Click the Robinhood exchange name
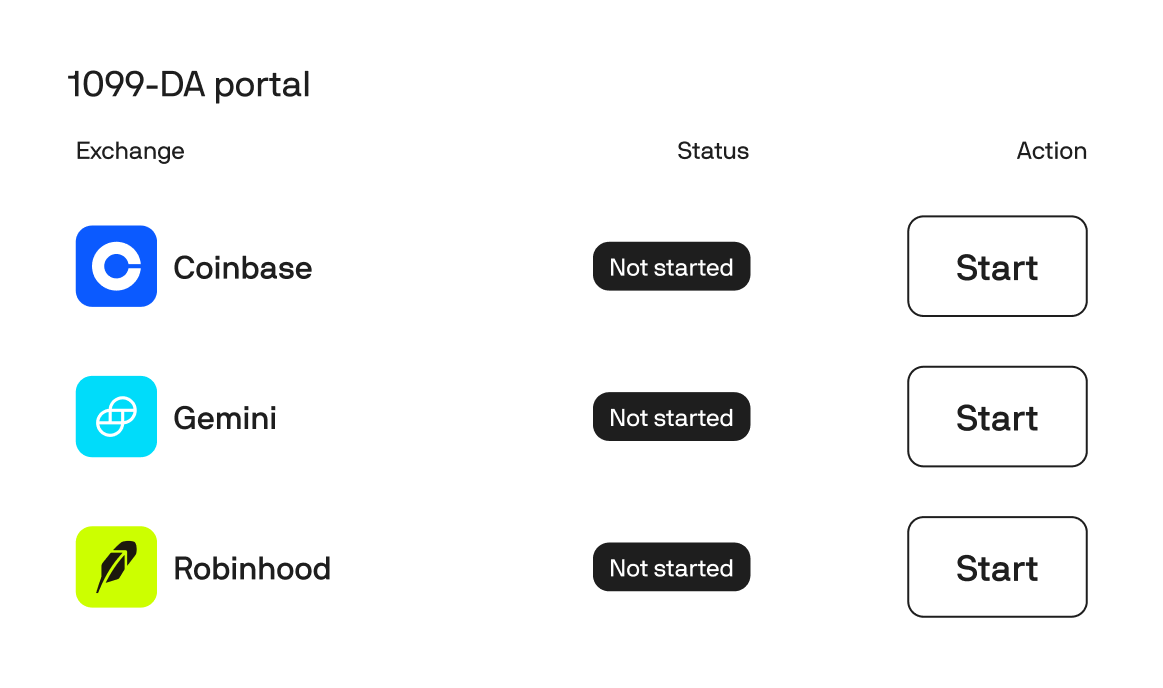The width and height of the screenshot is (1163, 688). pyautogui.click(x=252, y=568)
